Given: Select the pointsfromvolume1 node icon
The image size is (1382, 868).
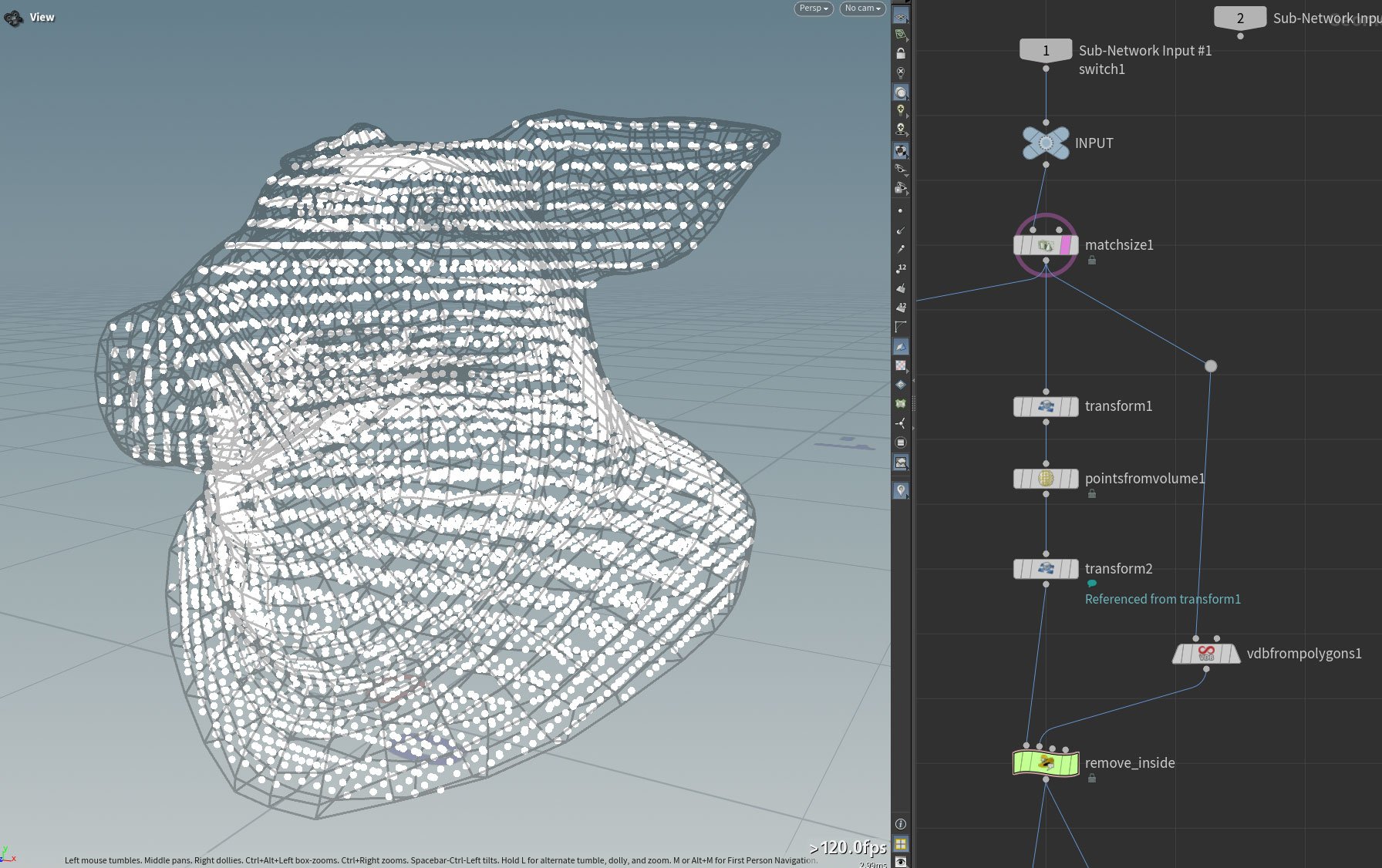Looking at the screenshot, I should [1046, 479].
